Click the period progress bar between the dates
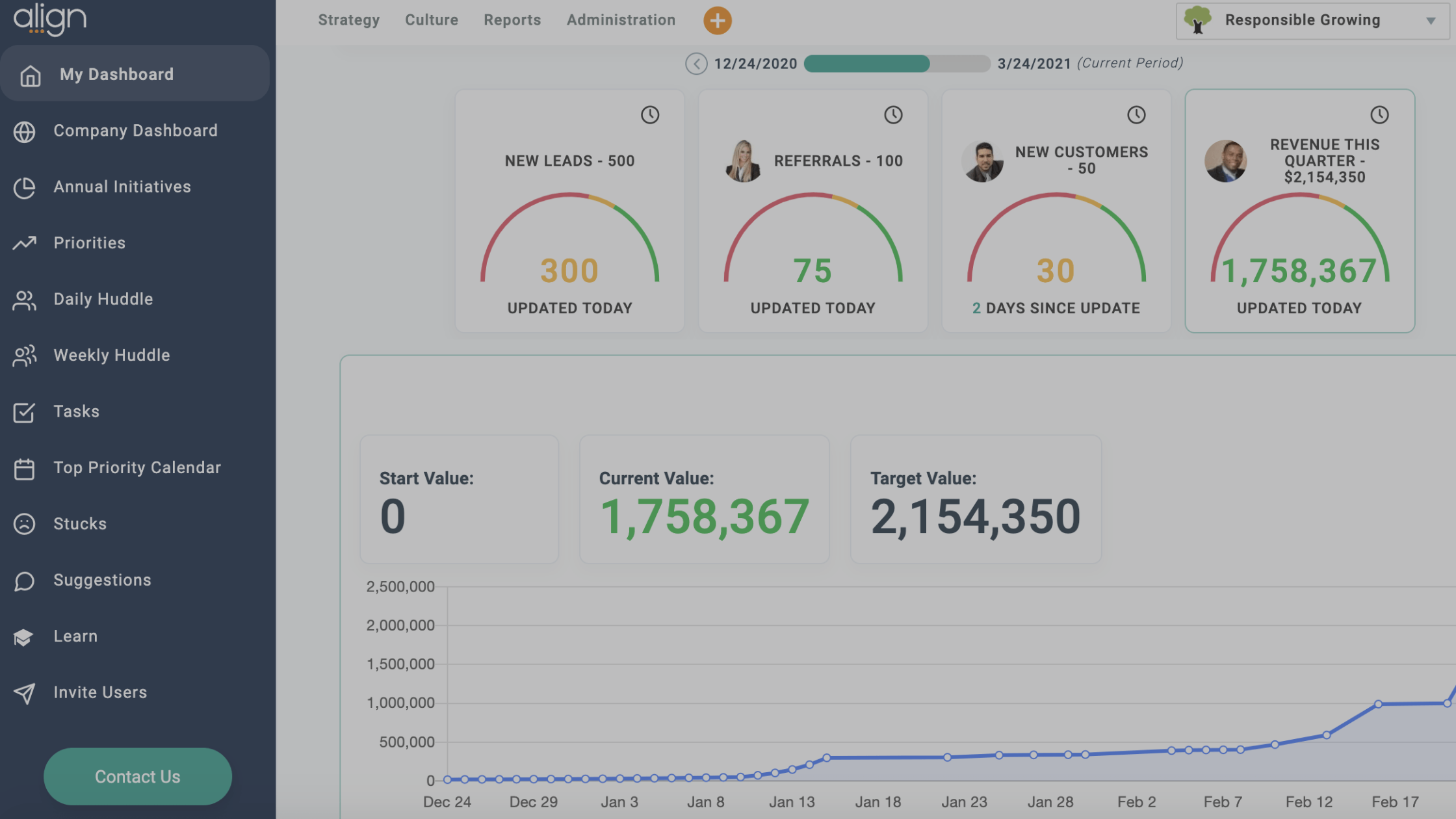Screen dimensions: 1456x819 pos(896,64)
